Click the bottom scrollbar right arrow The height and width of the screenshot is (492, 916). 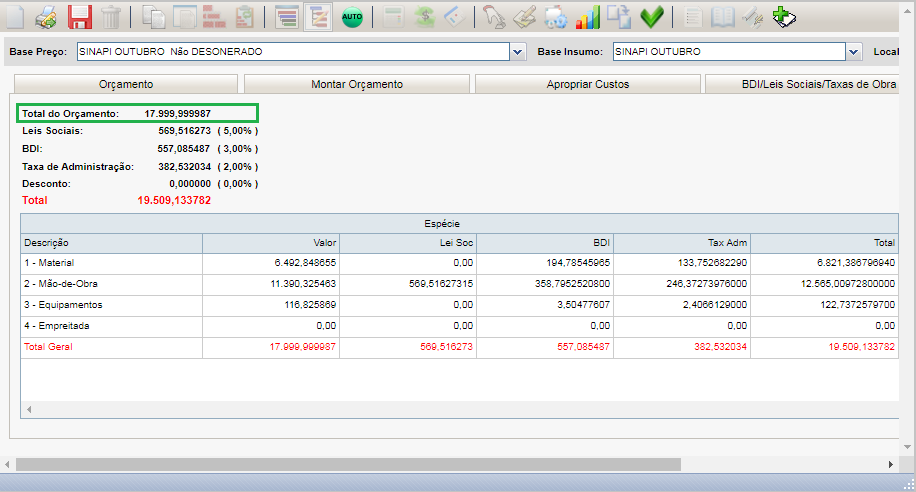pyautogui.click(x=890, y=465)
